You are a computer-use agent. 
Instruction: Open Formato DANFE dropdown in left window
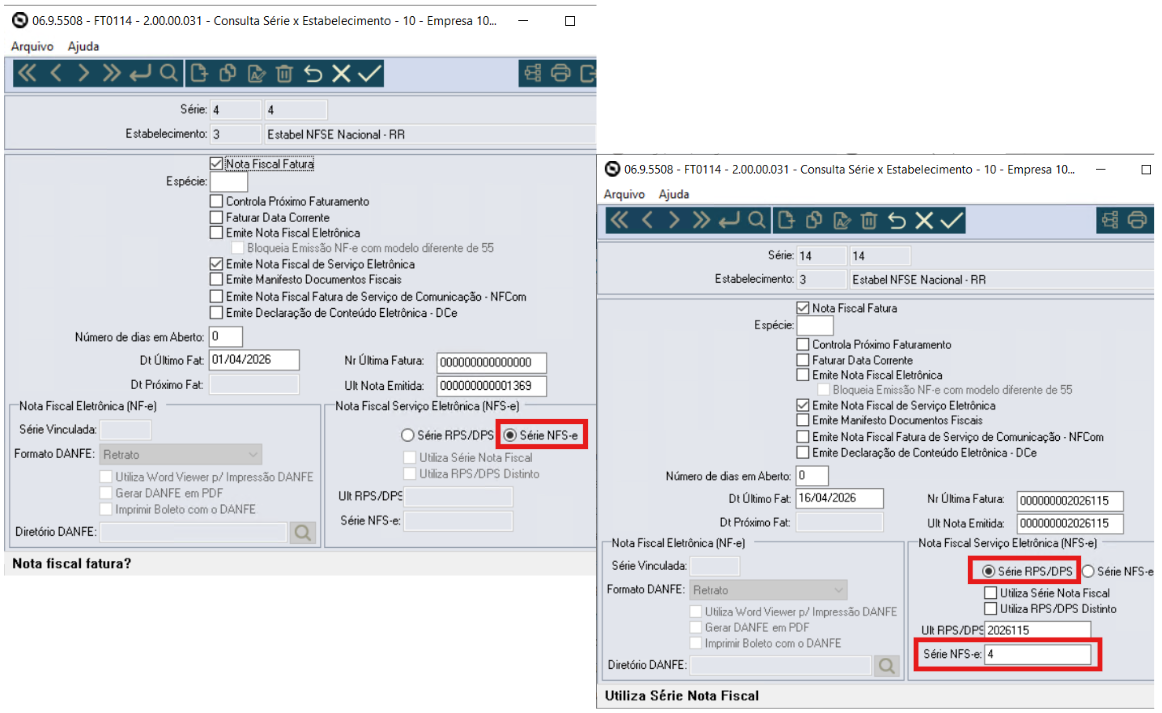pos(181,454)
